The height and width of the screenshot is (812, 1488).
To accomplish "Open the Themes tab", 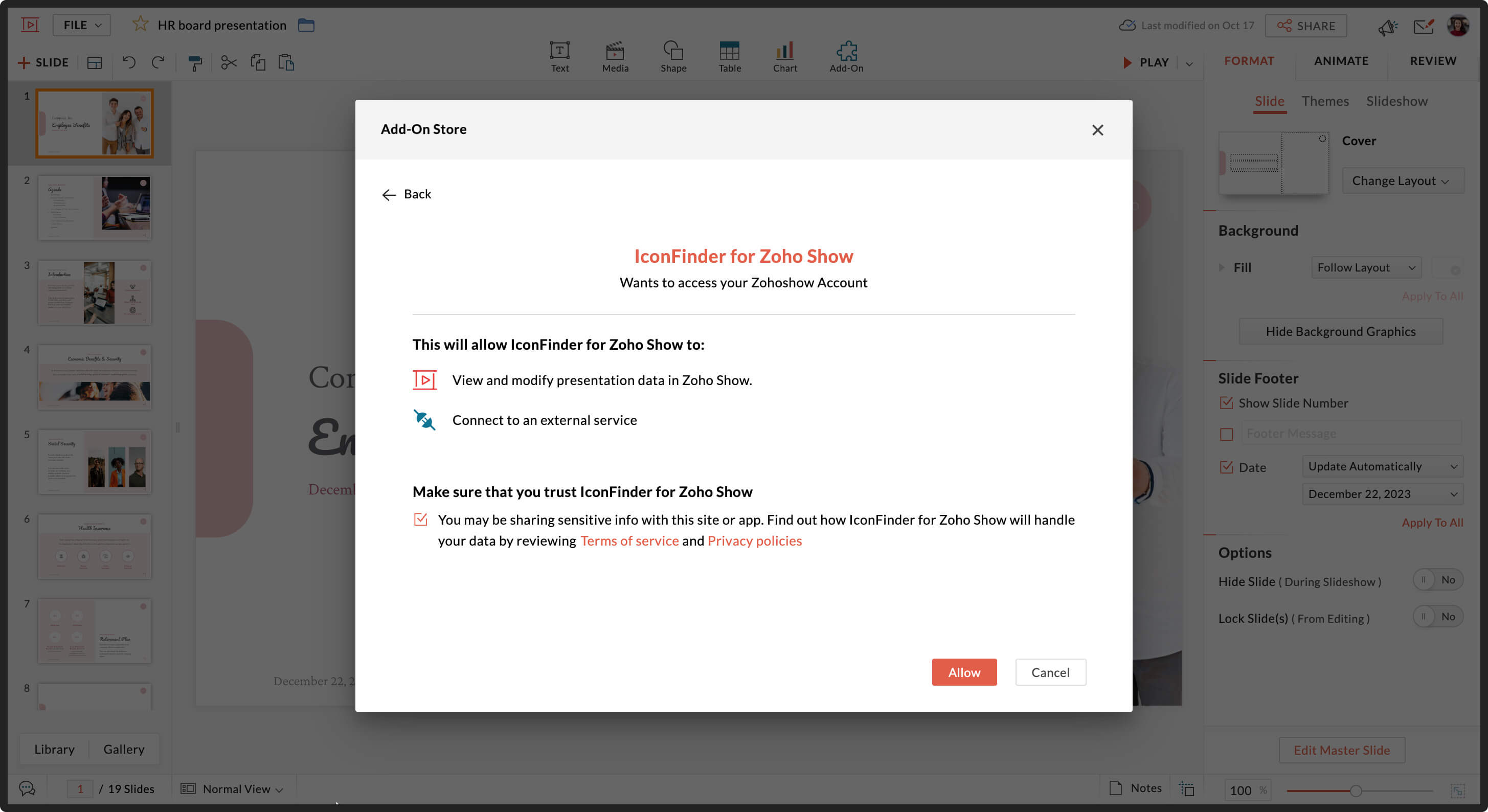I will click(x=1324, y=101).
